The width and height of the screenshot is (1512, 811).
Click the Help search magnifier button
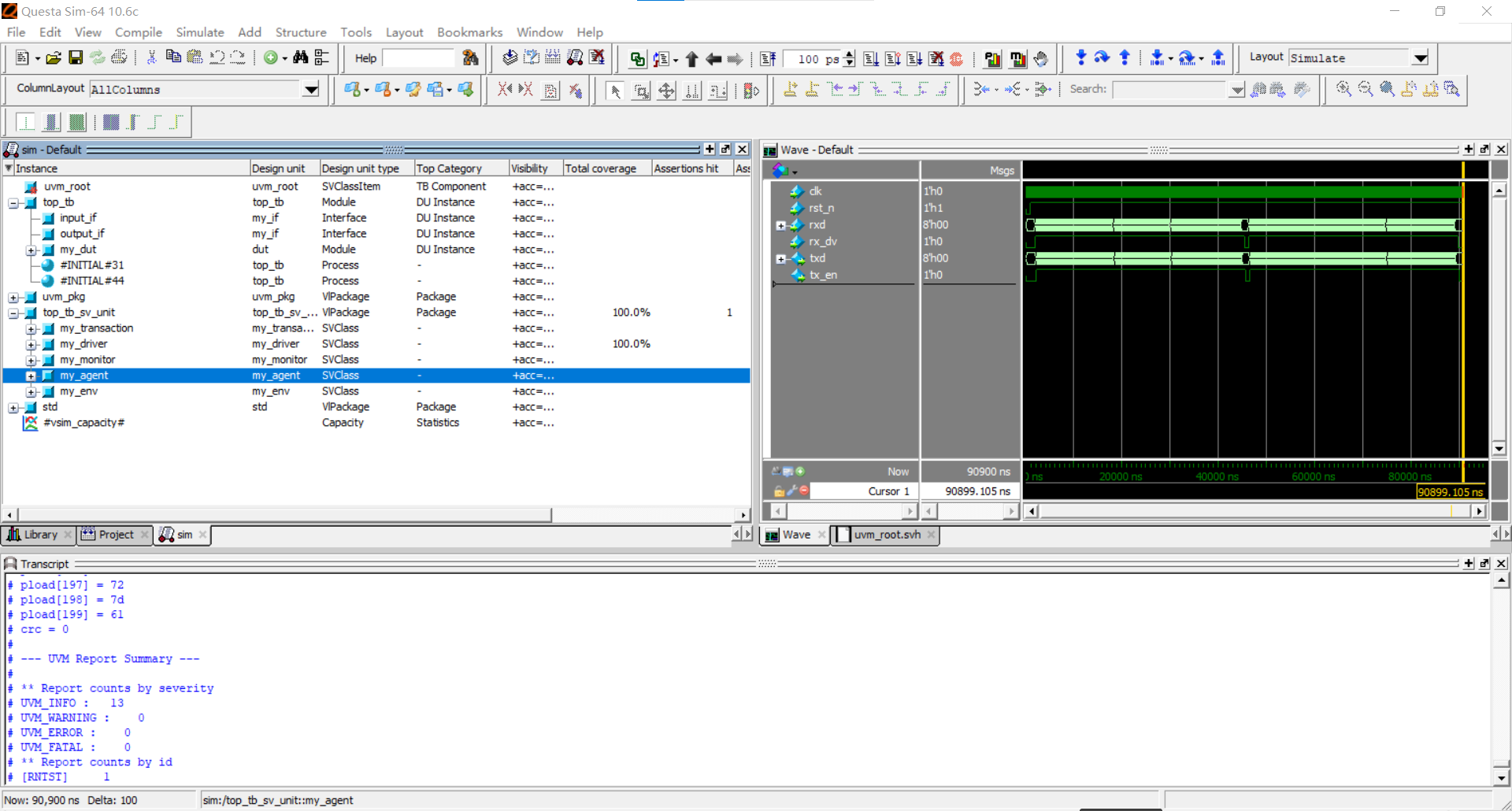pos(470,57)
